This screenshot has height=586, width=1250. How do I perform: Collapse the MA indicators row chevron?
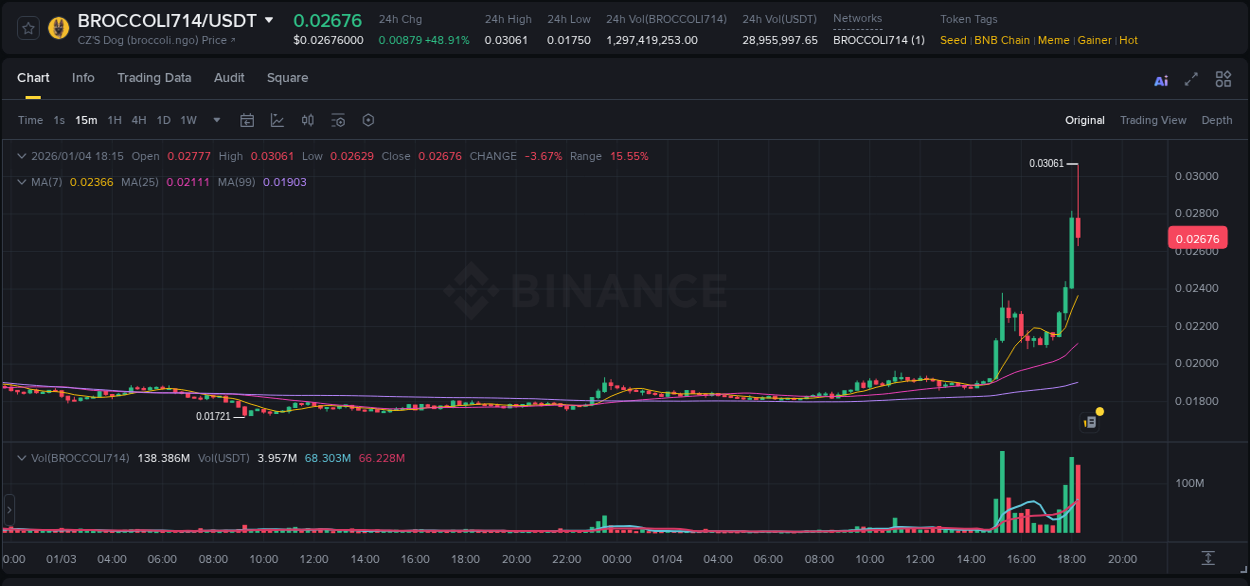click(x=21, y=182)
